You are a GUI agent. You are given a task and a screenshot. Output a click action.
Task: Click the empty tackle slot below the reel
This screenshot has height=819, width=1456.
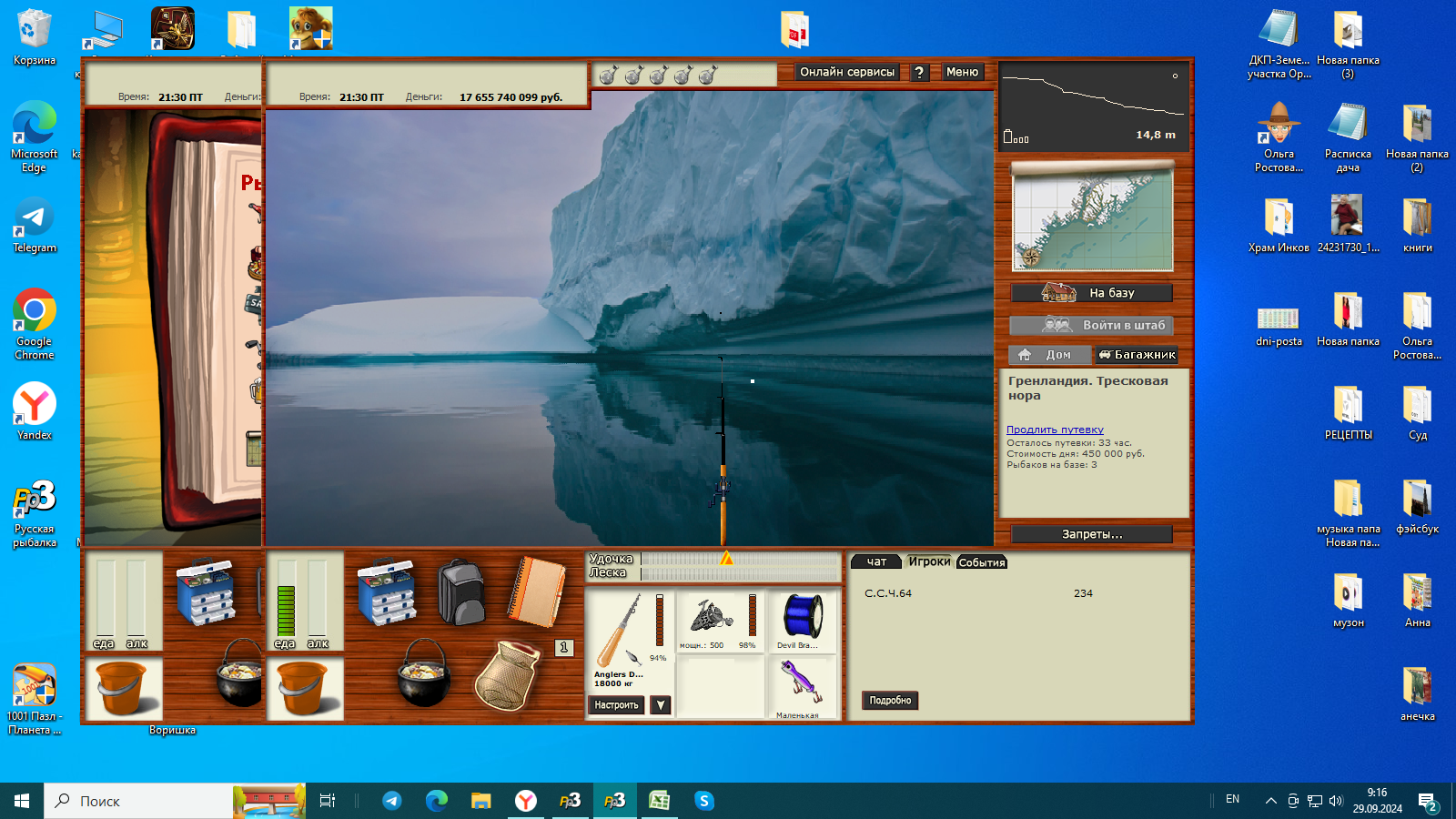pos(720,687)
